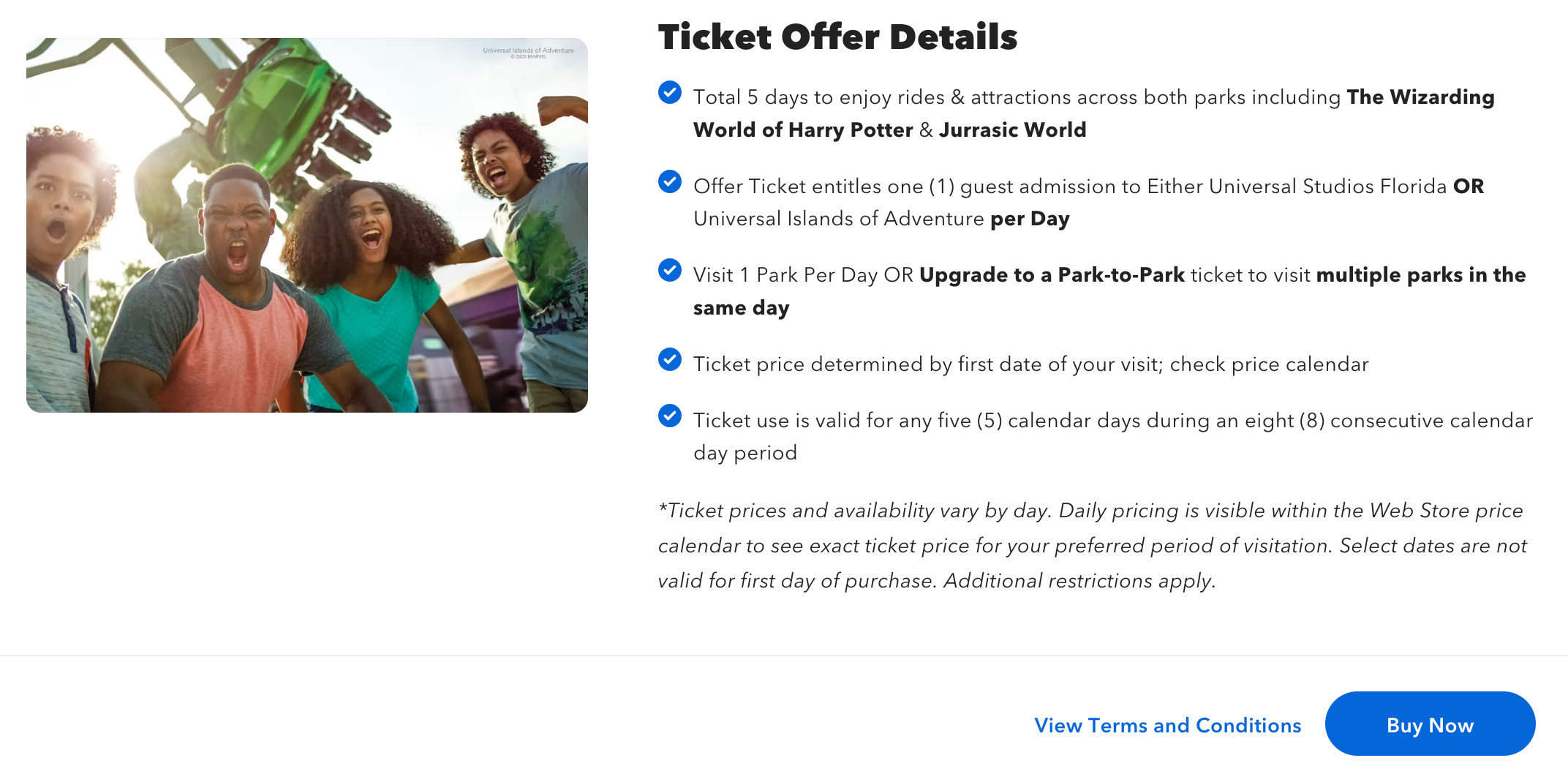Click the checkmark beside 'Ticket use is valid'

(669, 416)
